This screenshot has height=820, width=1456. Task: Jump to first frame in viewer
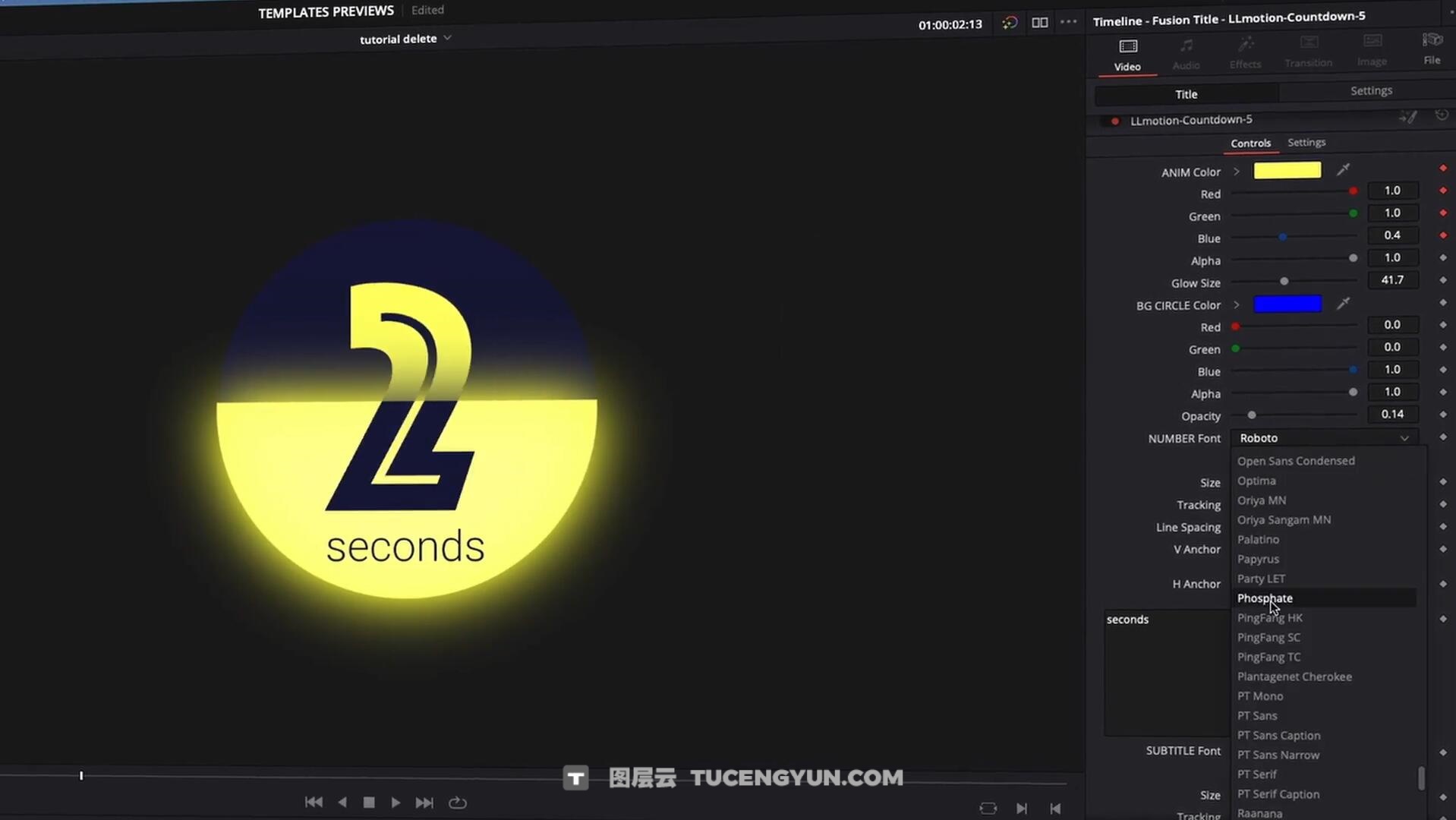(314, 803)
